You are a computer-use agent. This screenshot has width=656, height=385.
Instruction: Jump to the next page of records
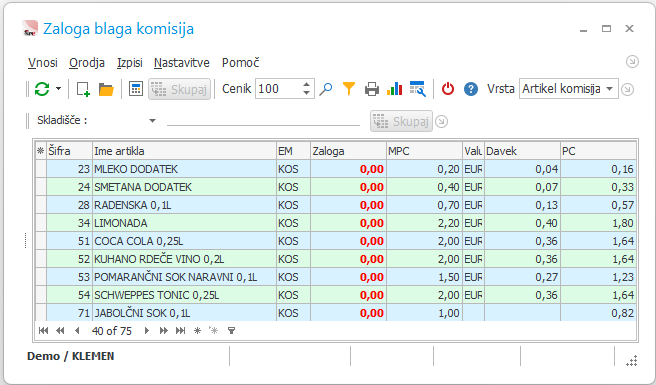164,331
